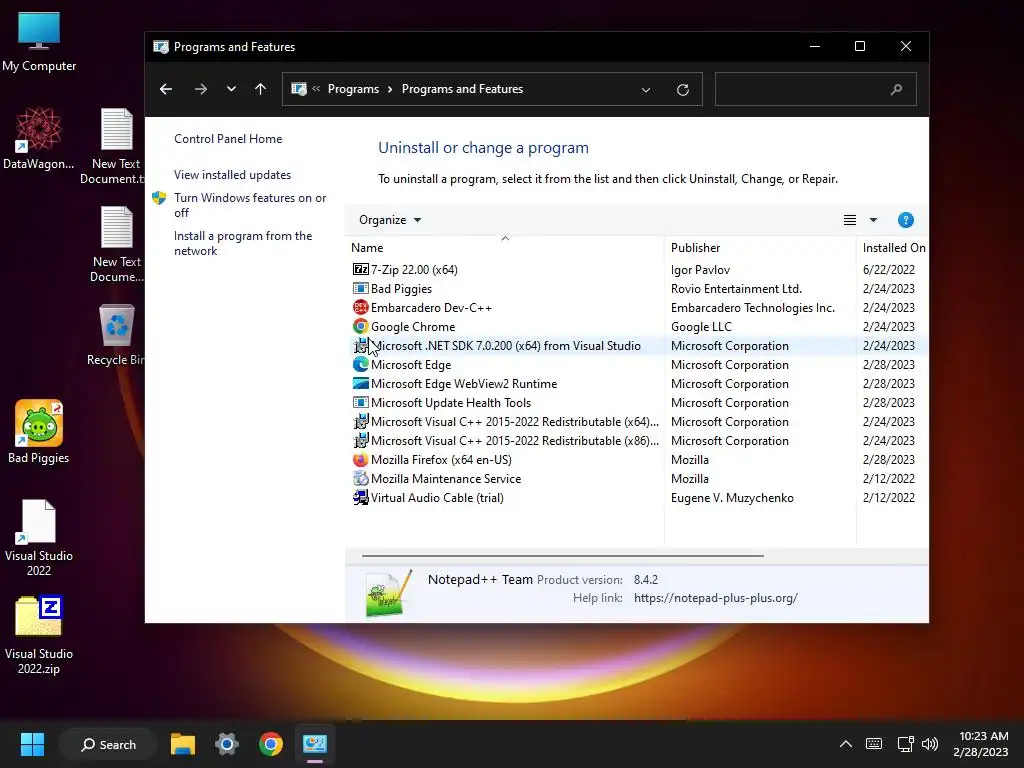Open the Windows Start button

[32, 744]
